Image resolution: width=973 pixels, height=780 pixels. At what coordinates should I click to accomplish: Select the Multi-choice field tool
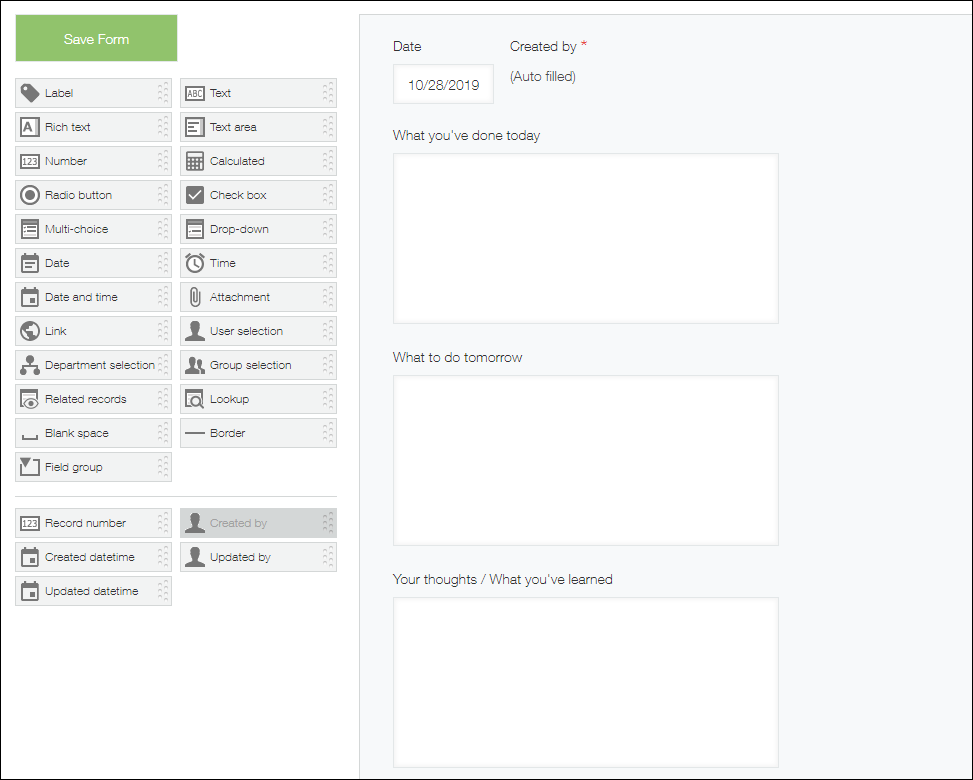pyautogui.click(x=75, y=229)
